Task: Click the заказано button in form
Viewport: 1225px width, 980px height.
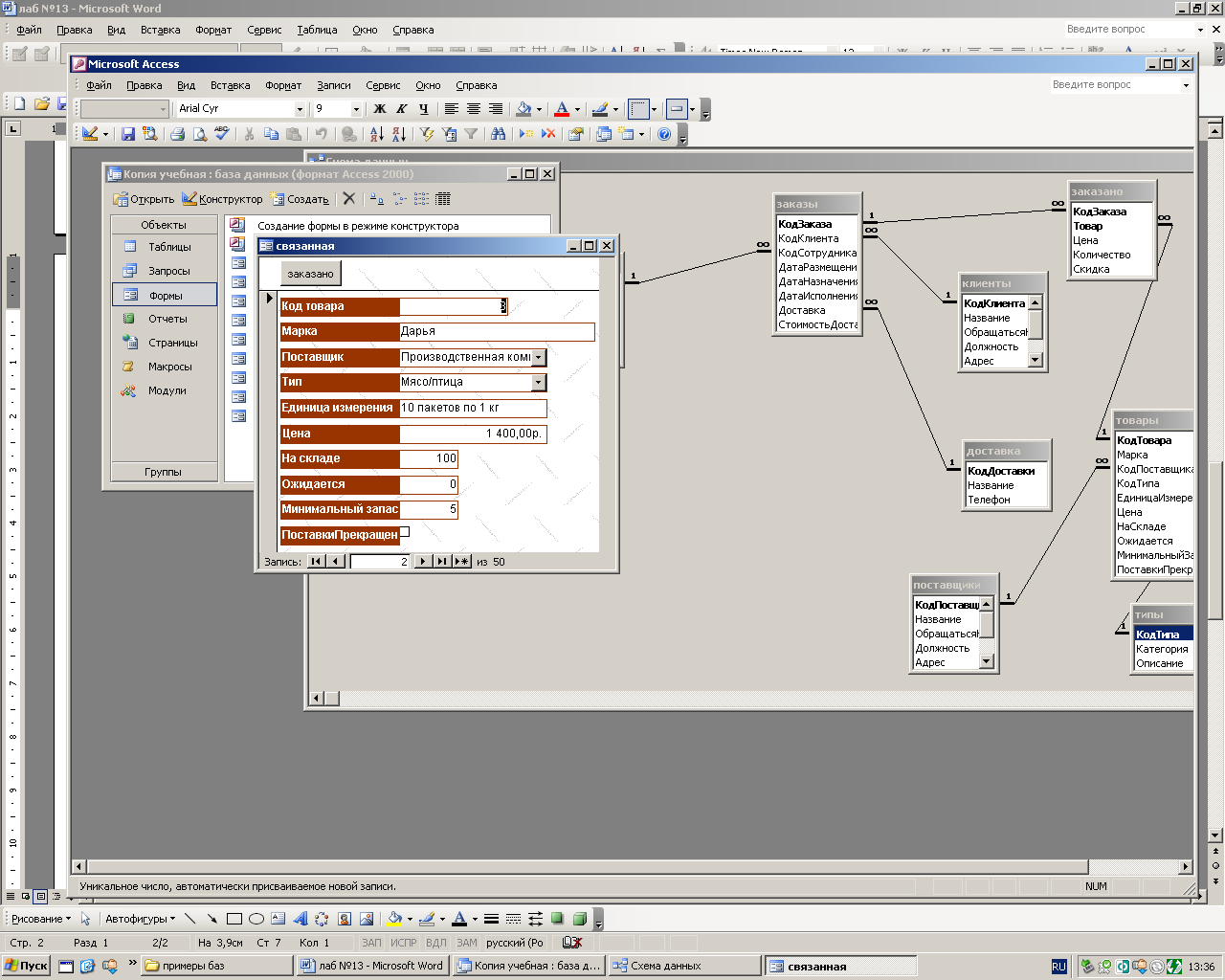Action: 311,274
